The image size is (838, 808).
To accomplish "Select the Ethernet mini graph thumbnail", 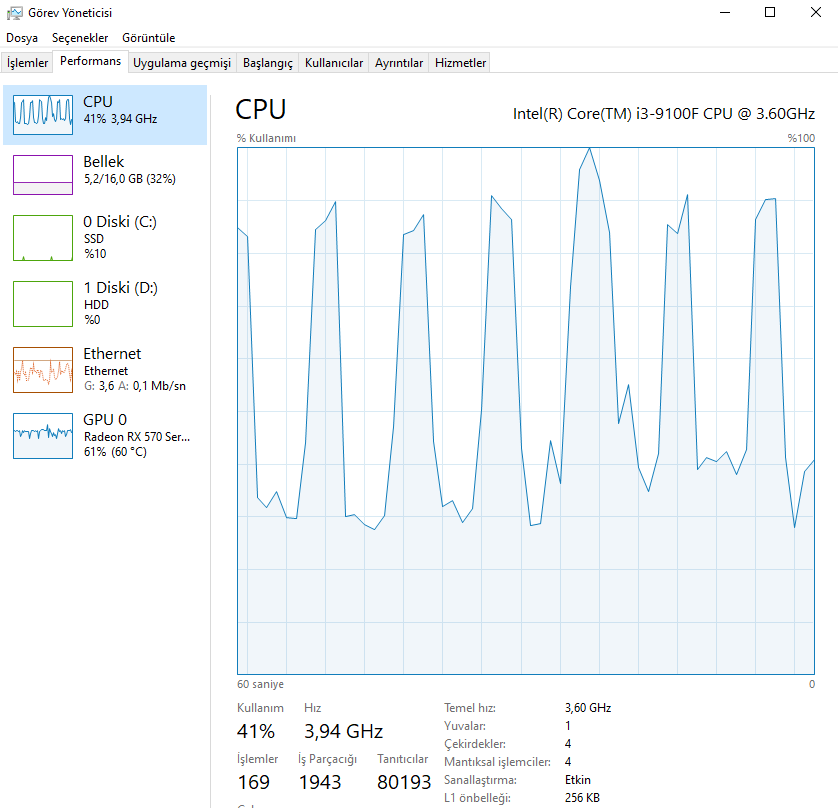I will click(43, 370).
